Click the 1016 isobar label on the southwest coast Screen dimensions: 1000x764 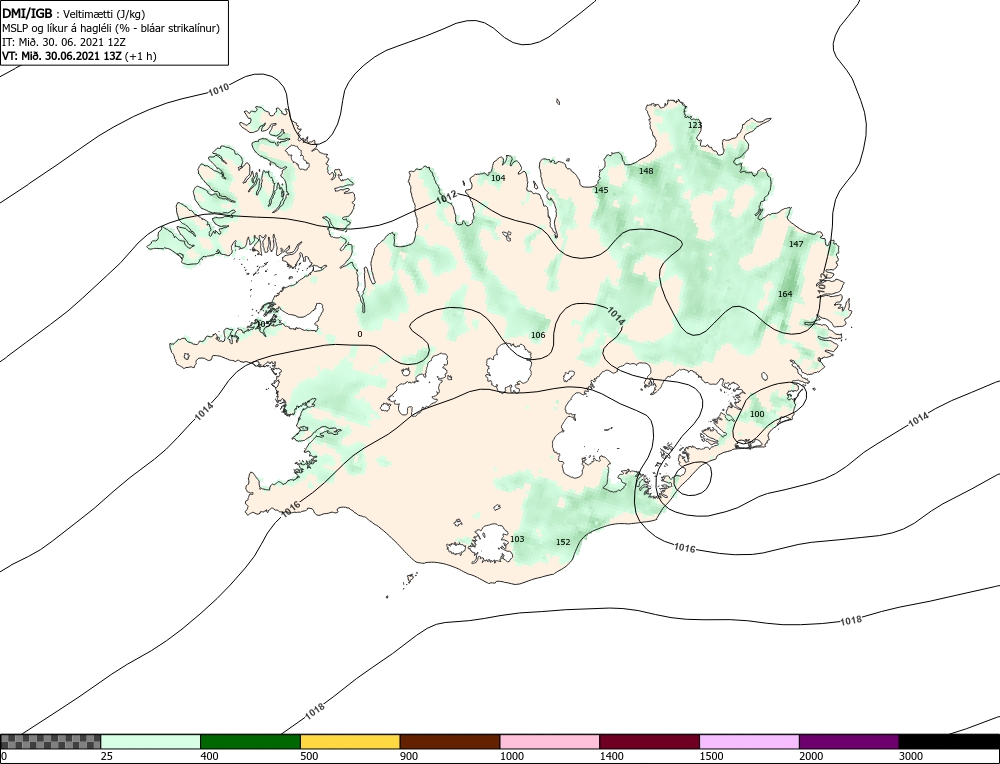coord(290,509)
